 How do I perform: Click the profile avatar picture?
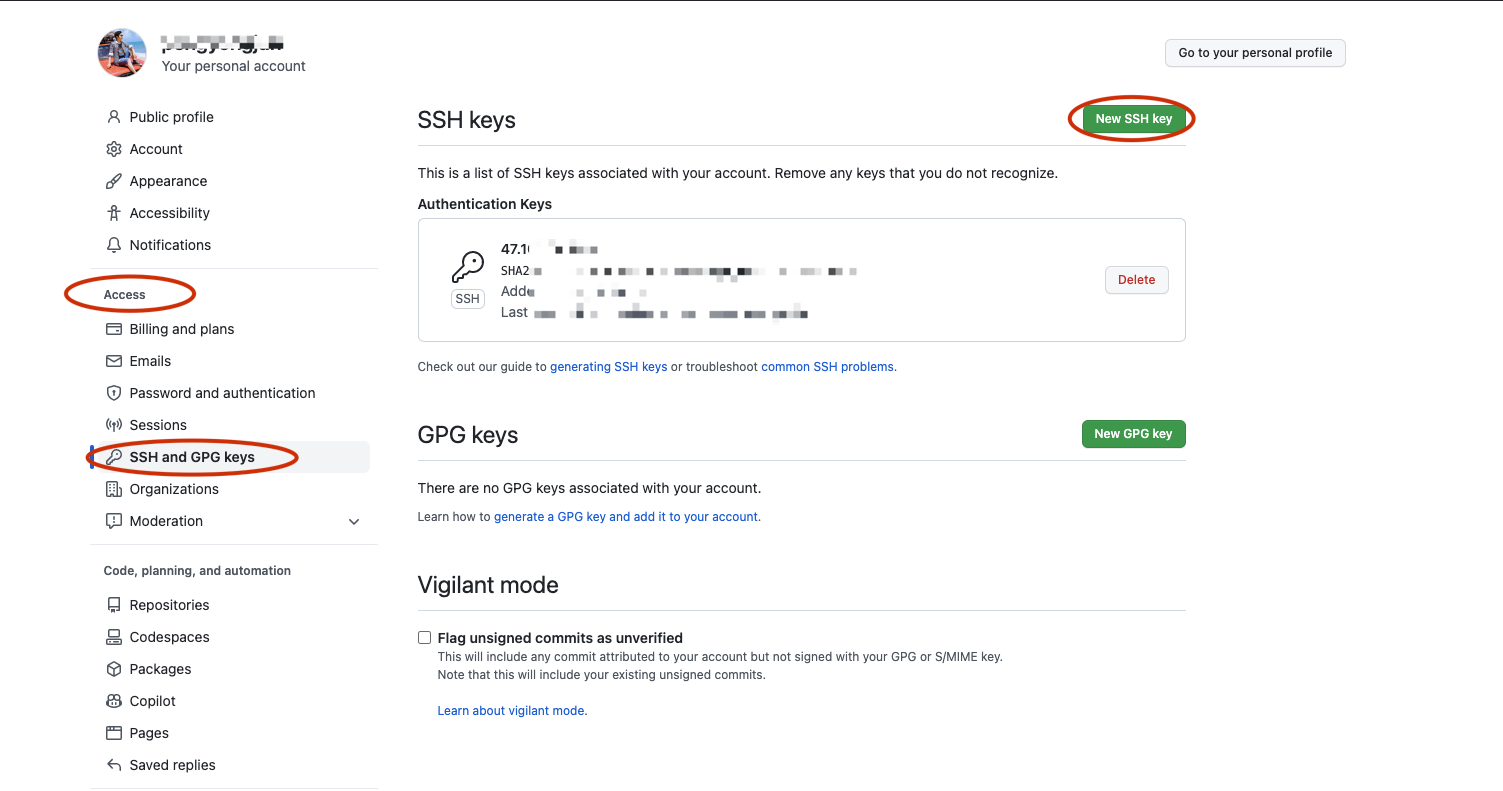(122, 53)
